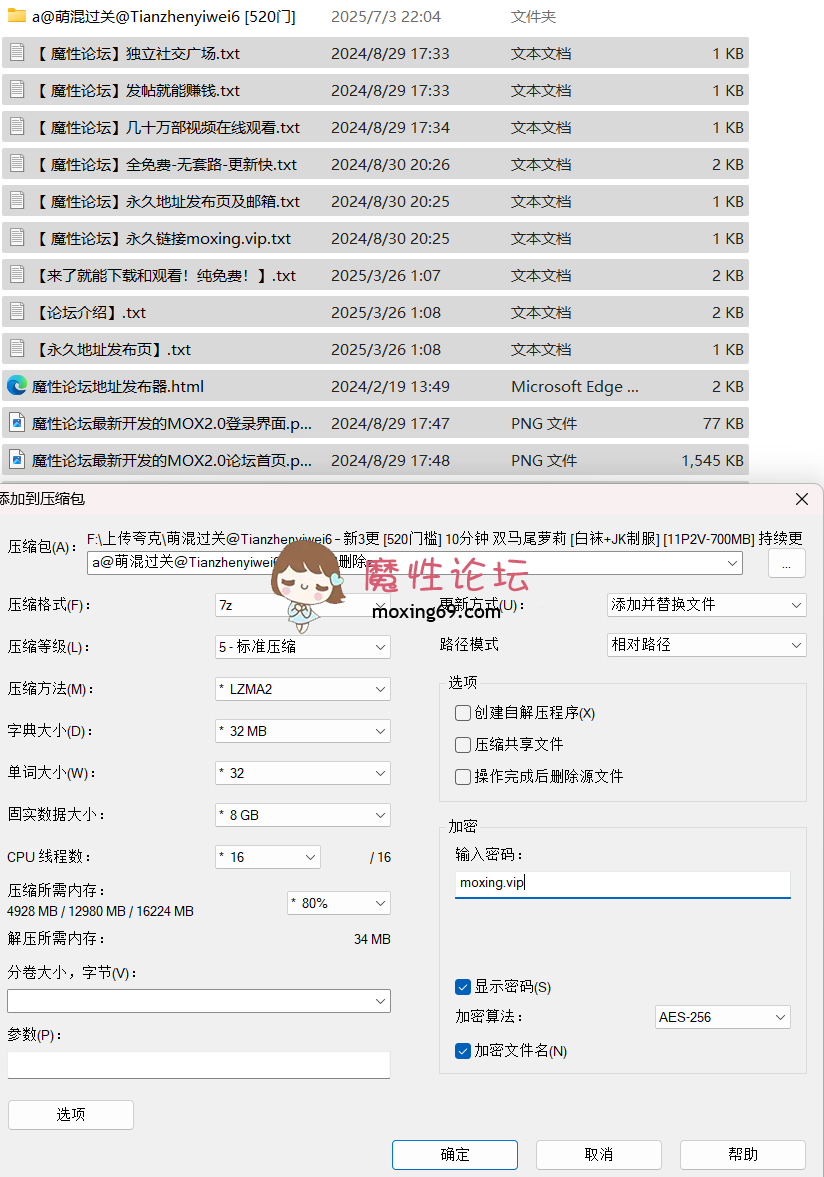This screenshot has height=1177, width=824.
Task: Open 加密算法 dropdown showing AES-256
Action: (723, 1017)
